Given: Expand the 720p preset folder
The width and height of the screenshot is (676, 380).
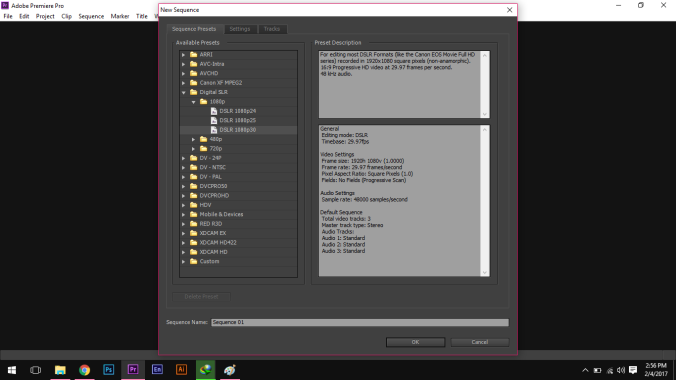Looking at the screenshot, I should (x=194, y=149).
